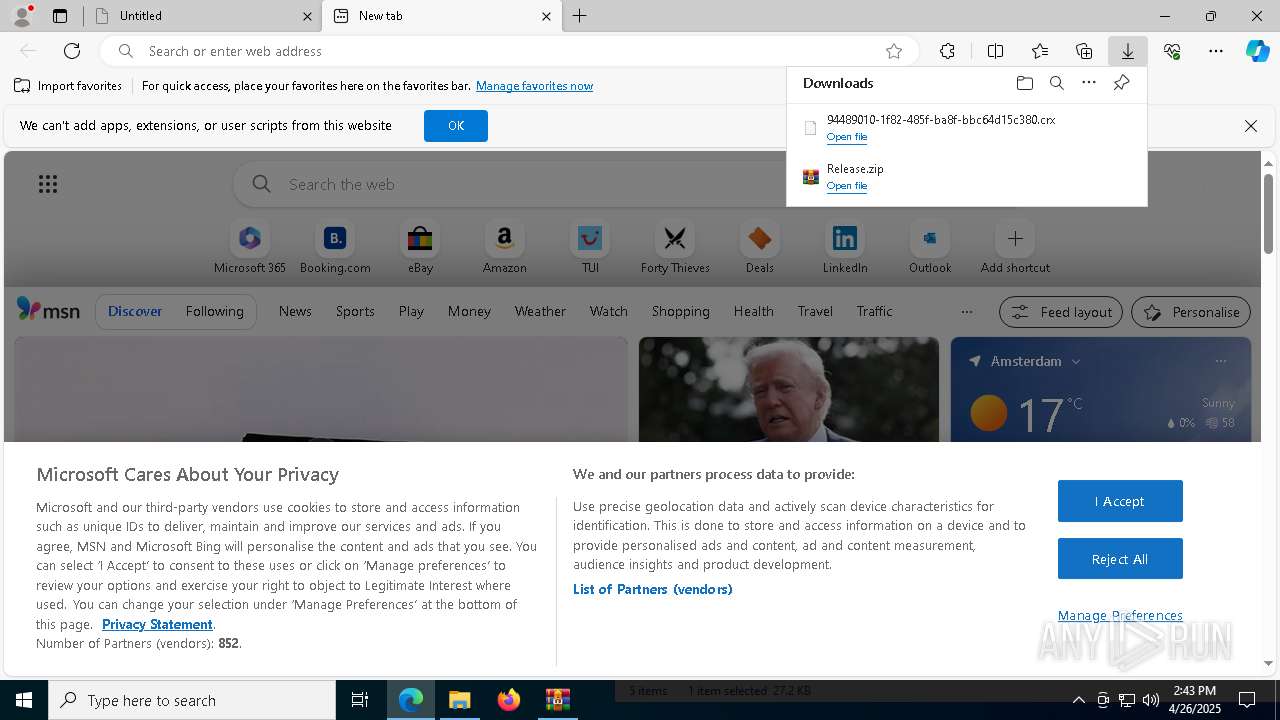The image size is (1280, 720).
Task: Toggle the split screen icon
Action: click(x=995, y=51)
